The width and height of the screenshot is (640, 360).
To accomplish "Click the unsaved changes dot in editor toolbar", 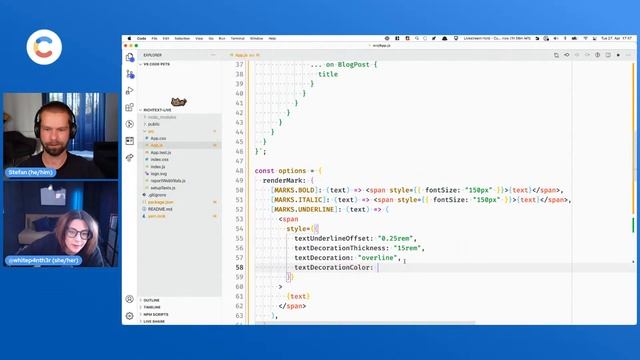I will (x=618, y=55).
